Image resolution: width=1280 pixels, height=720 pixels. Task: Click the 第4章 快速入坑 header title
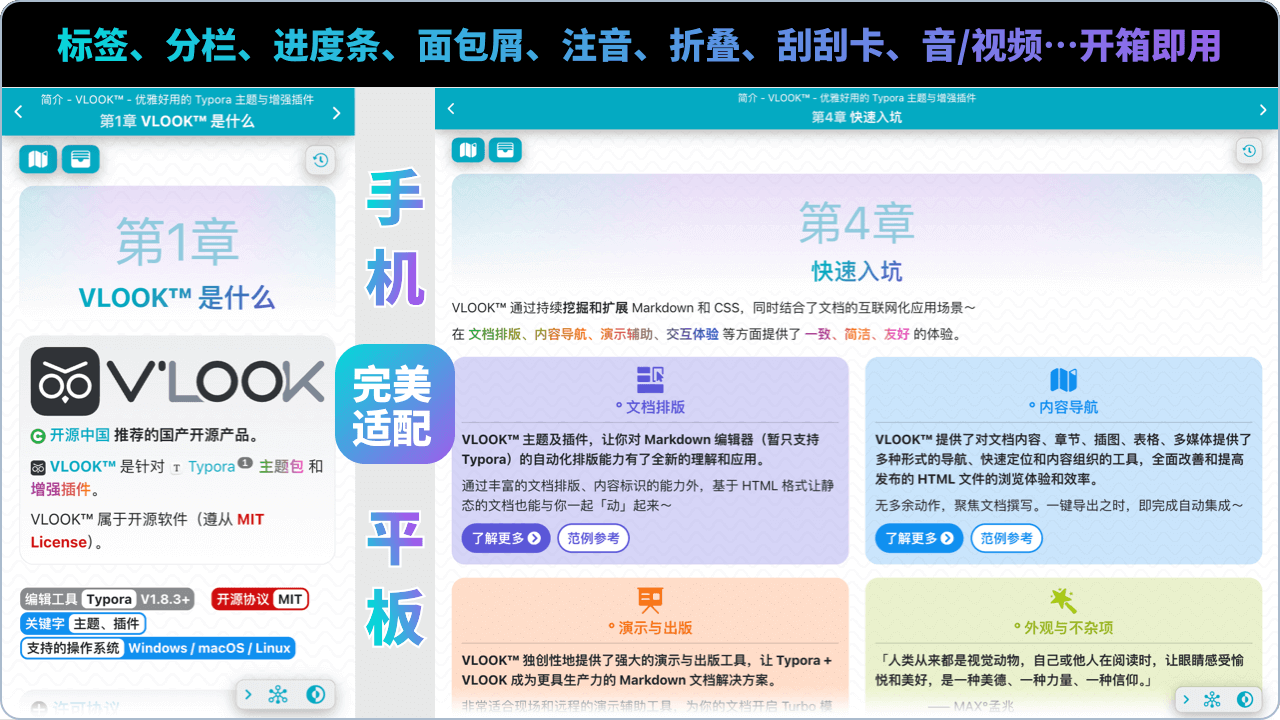pyautogui.click(x=857, y=117)
